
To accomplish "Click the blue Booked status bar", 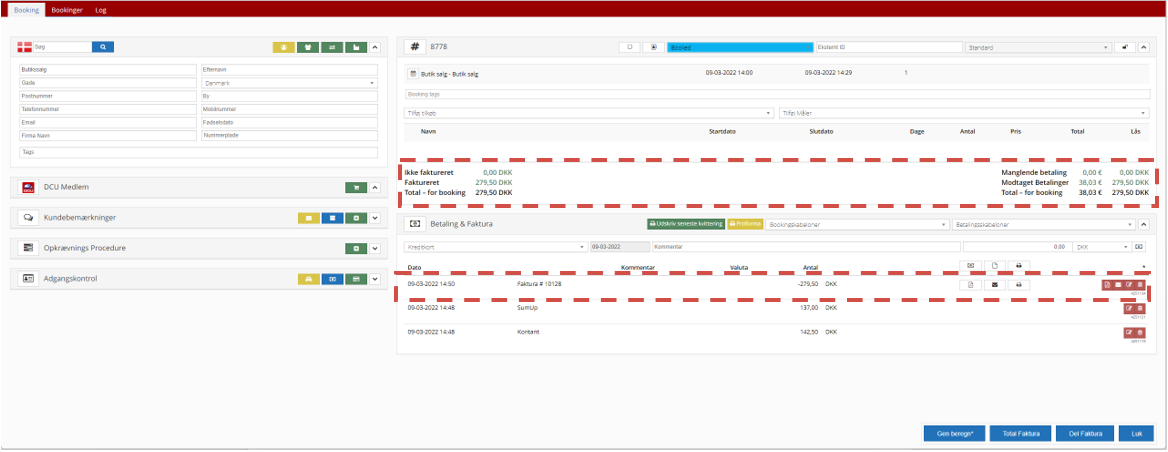I will tap(739, 47).
